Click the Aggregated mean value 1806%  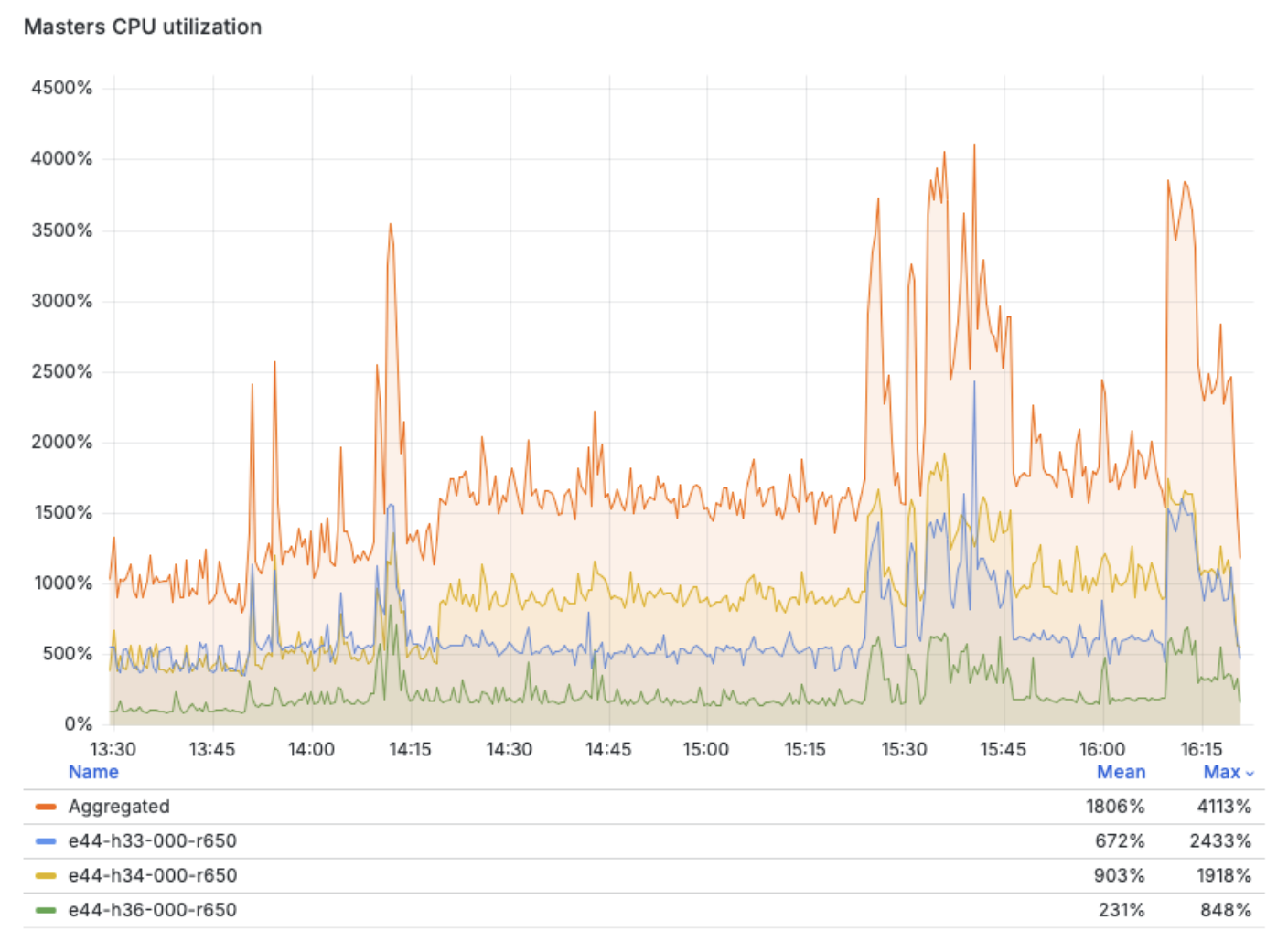[x=1115, y=807]
